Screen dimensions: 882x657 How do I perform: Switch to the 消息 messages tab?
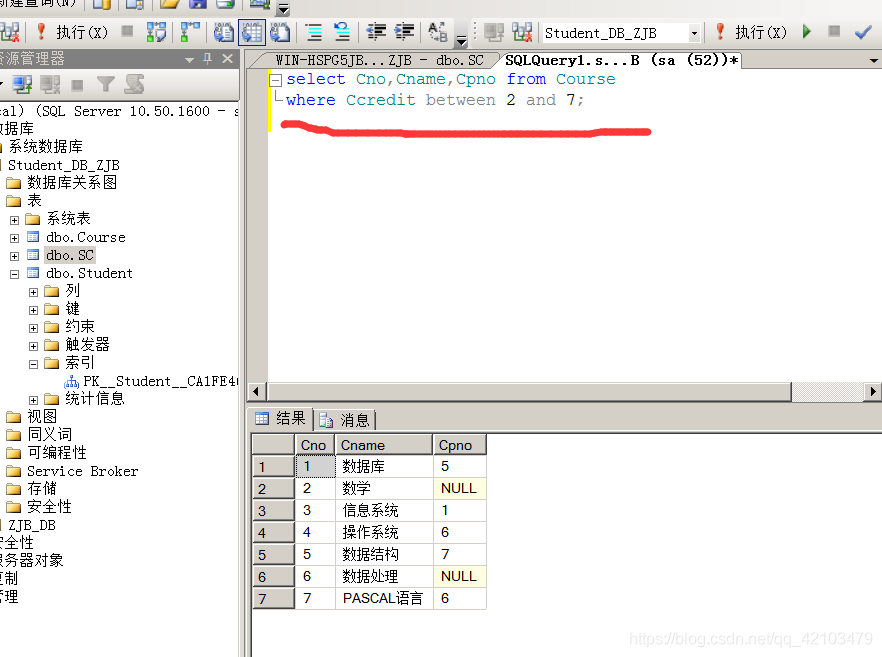point(344,420)
